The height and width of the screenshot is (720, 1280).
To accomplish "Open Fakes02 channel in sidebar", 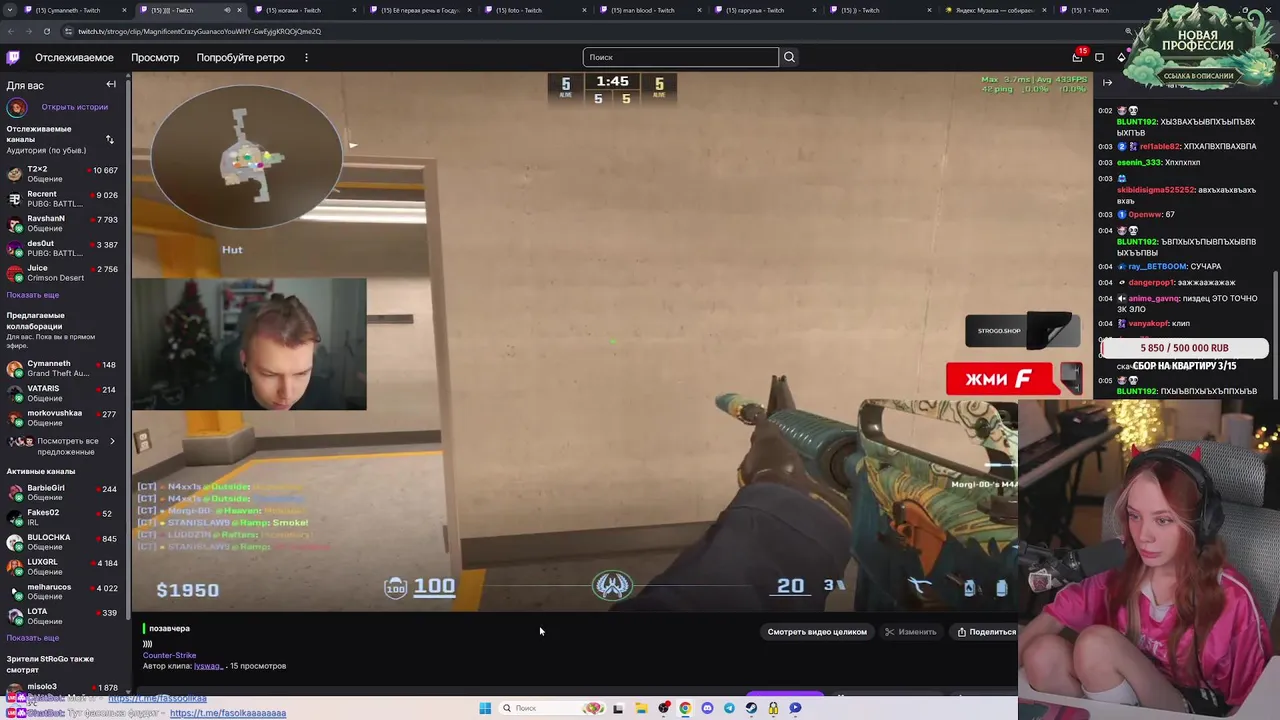I will click(x=63, y=517).
